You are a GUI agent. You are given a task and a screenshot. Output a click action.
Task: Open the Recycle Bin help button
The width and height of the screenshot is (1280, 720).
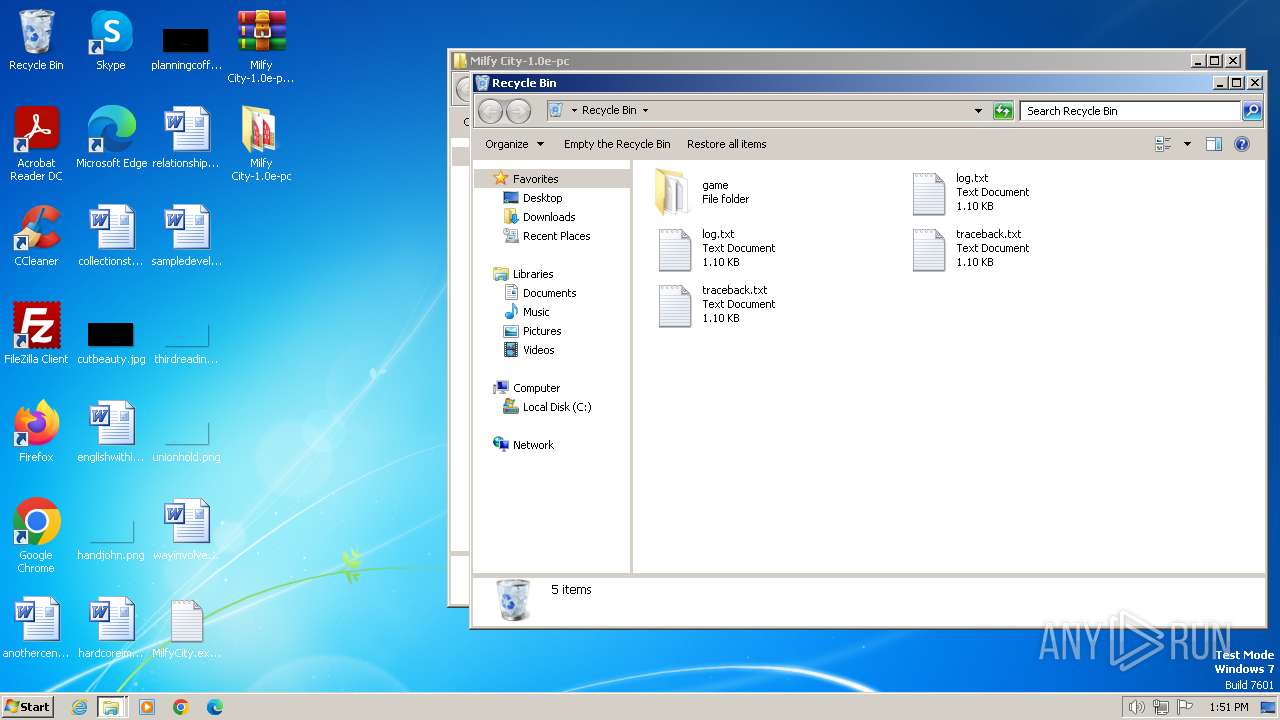click(x=1241, y=144)
